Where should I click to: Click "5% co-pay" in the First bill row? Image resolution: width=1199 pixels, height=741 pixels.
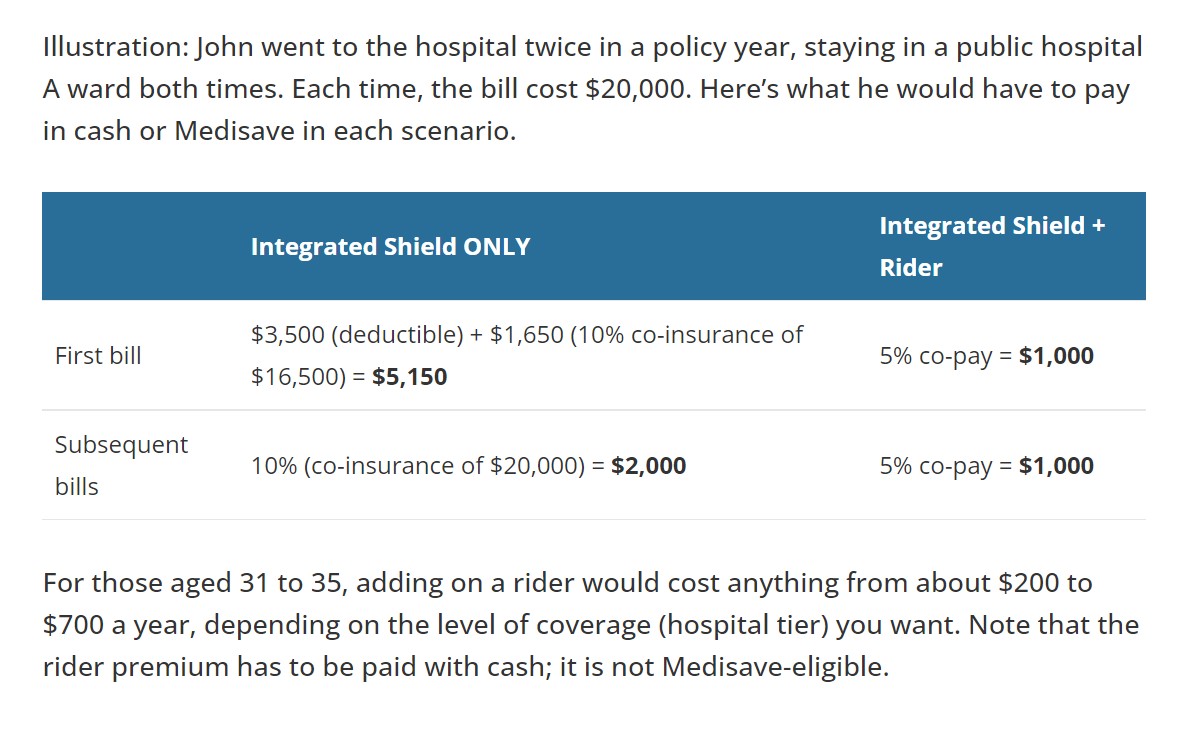[935, 356]
